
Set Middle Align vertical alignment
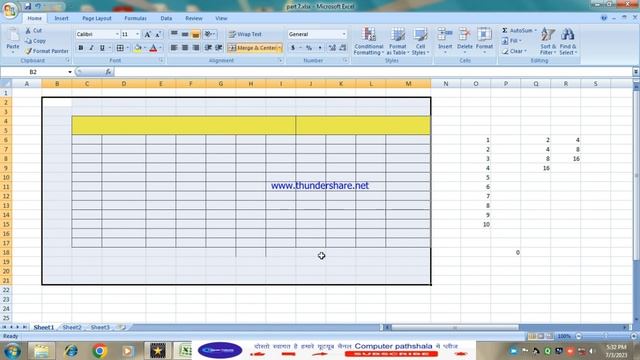pyautogui.click(x=185, y=34)
